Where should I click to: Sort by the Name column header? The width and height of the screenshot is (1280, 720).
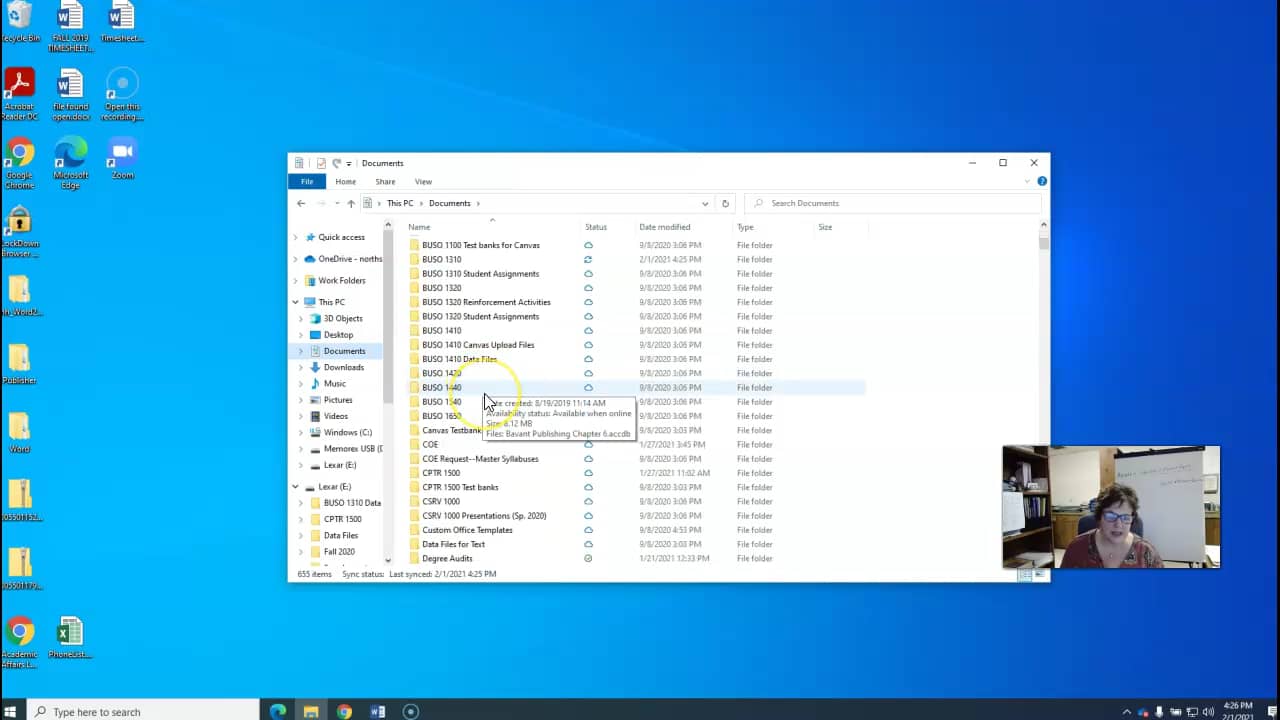419,227
